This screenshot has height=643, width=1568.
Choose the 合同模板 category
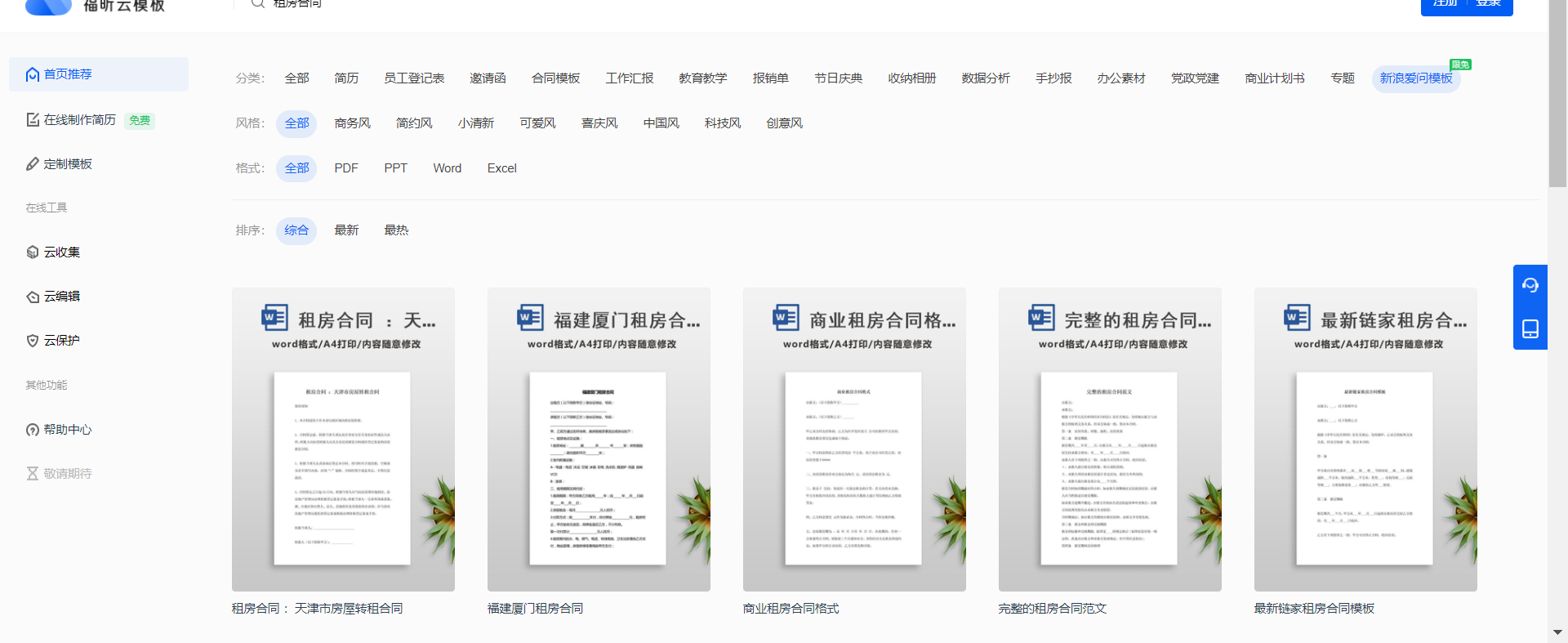pos(555,78)
